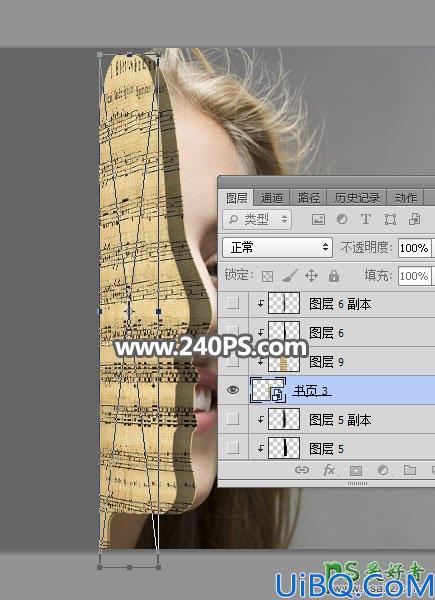Open the 动作 tab
This screenshot has width=435, height=600.
click(406, 198)
